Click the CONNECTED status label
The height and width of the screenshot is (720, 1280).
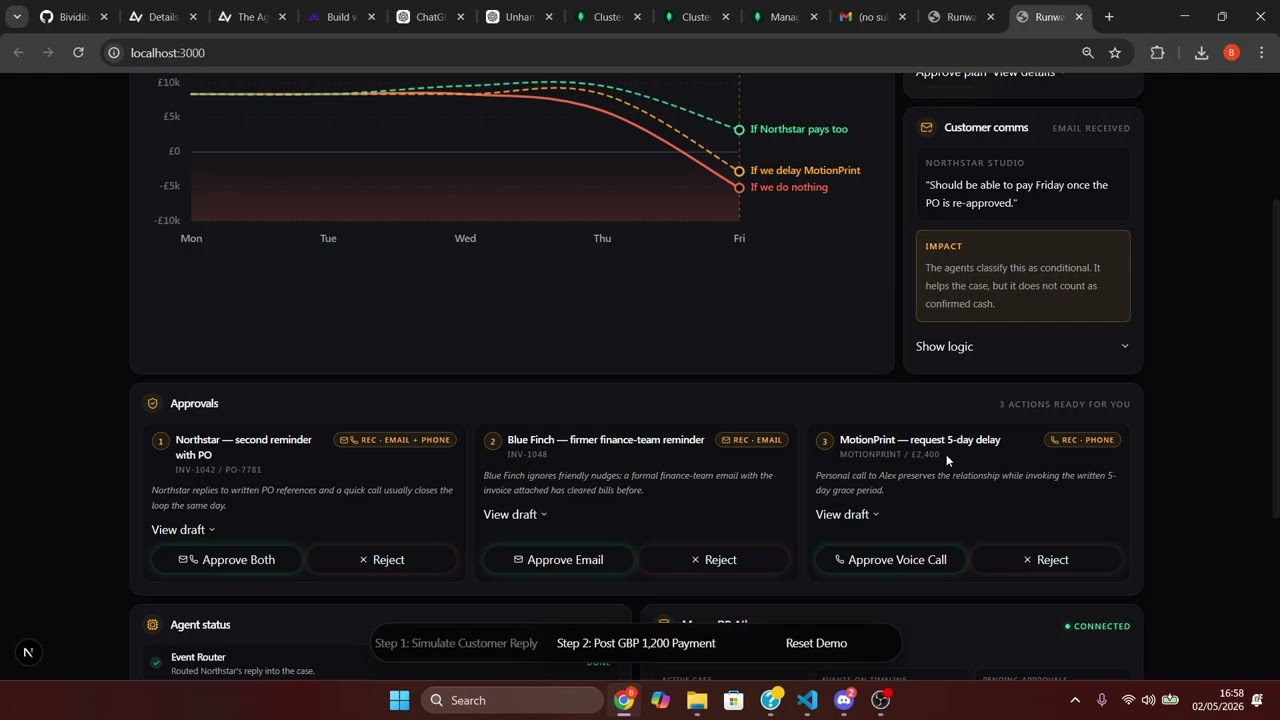click(1097, 626)
